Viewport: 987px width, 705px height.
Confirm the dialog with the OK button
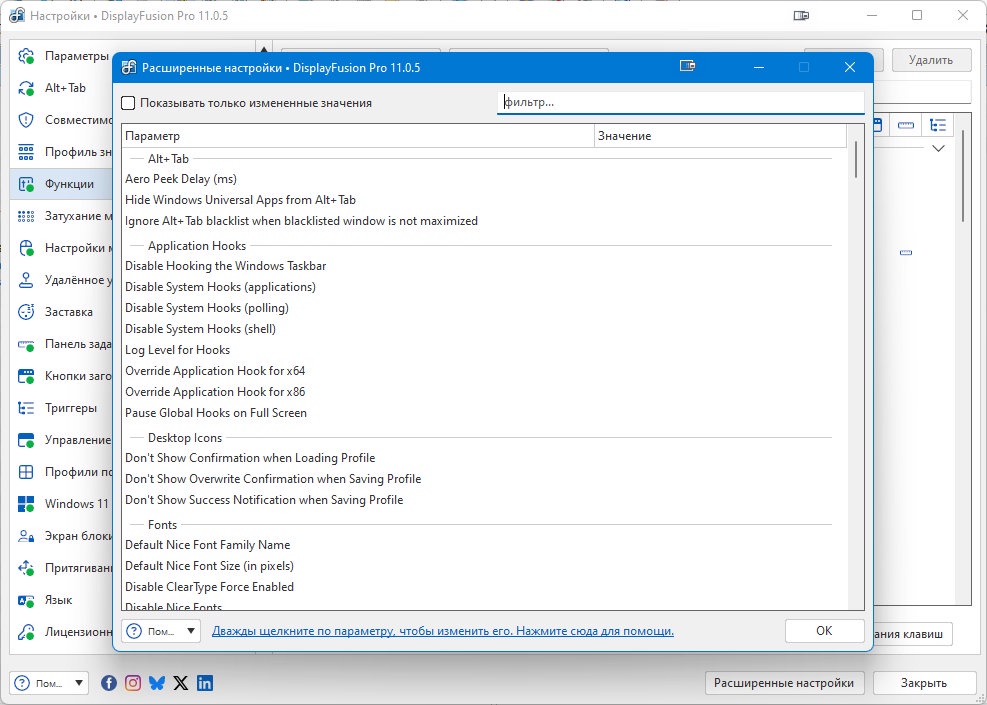coord(824,631)
